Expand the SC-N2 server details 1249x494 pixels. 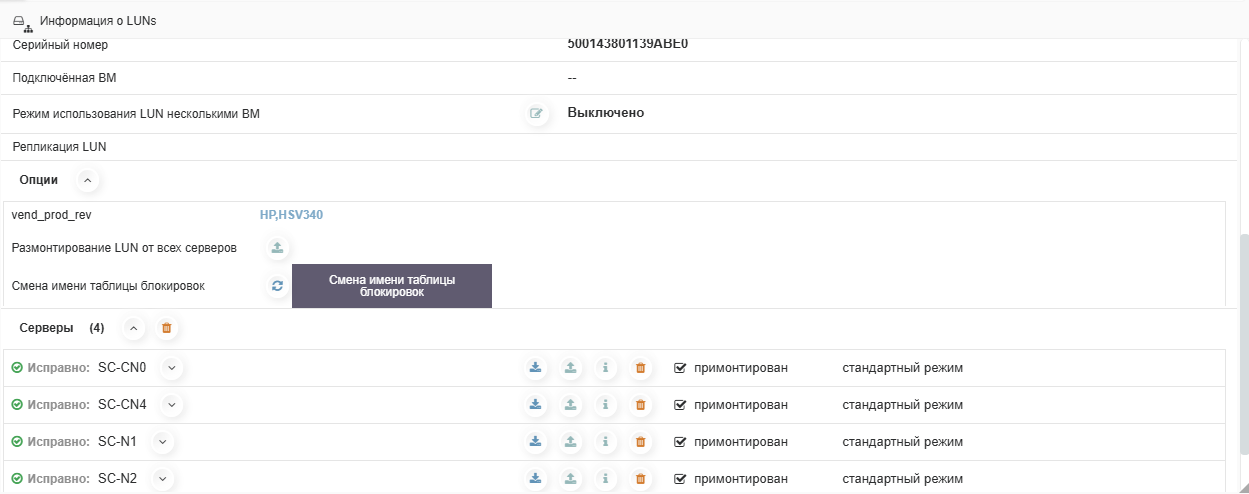(162, 478)
